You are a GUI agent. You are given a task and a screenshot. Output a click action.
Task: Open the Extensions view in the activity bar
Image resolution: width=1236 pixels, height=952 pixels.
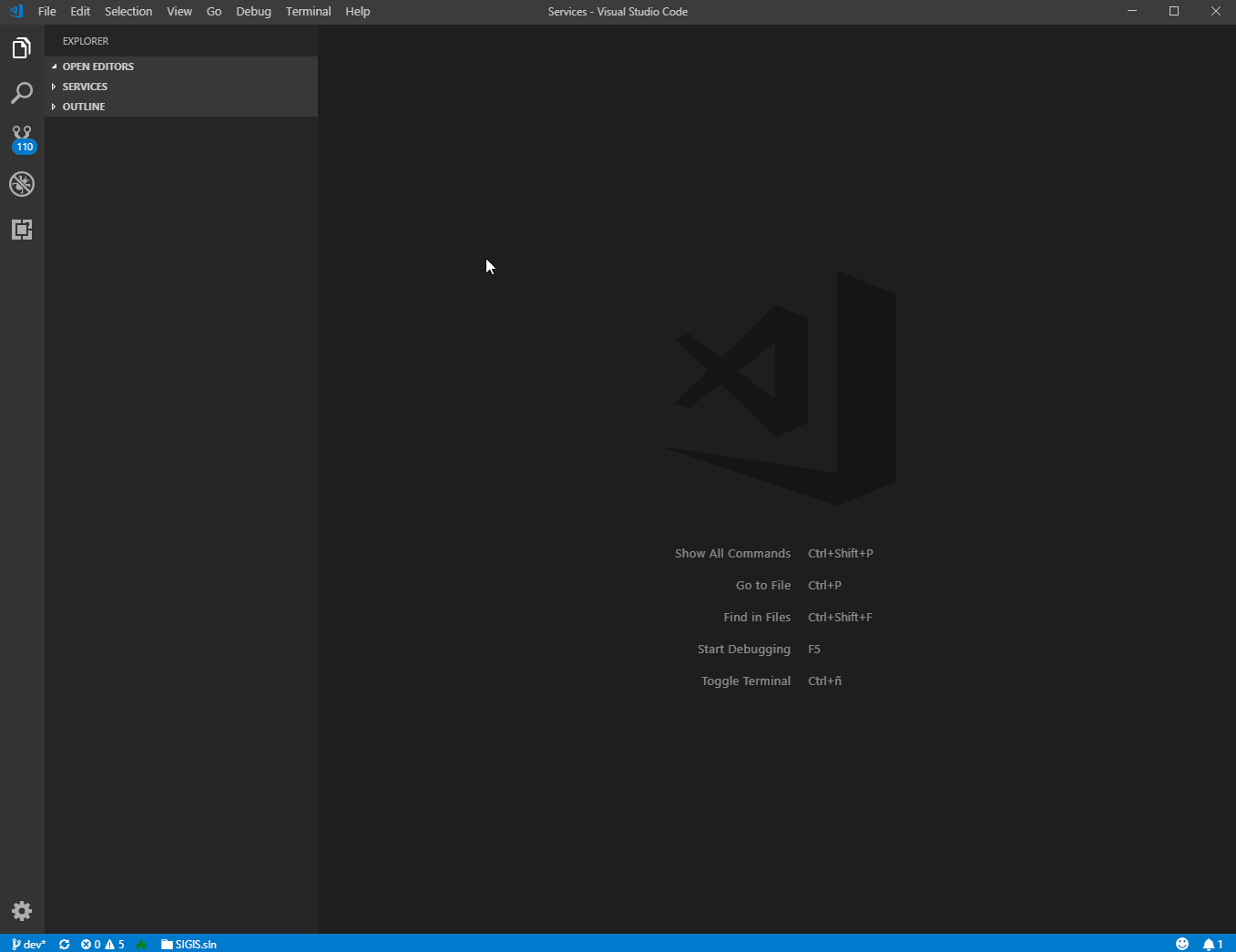click(x=22, y=230)
